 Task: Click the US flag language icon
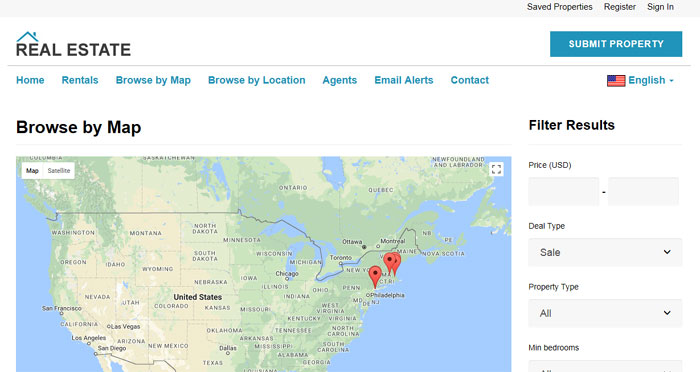click(616, 80)
